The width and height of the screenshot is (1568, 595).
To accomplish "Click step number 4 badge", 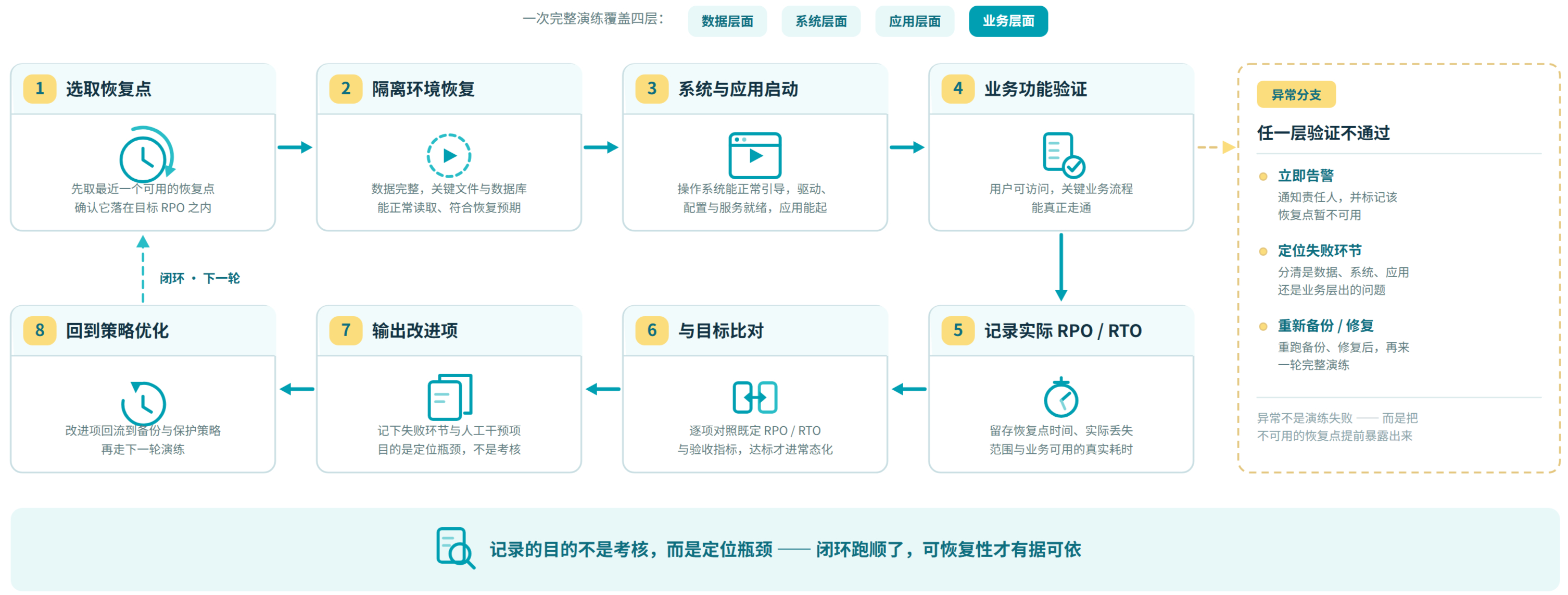I will tap(958, 88).
